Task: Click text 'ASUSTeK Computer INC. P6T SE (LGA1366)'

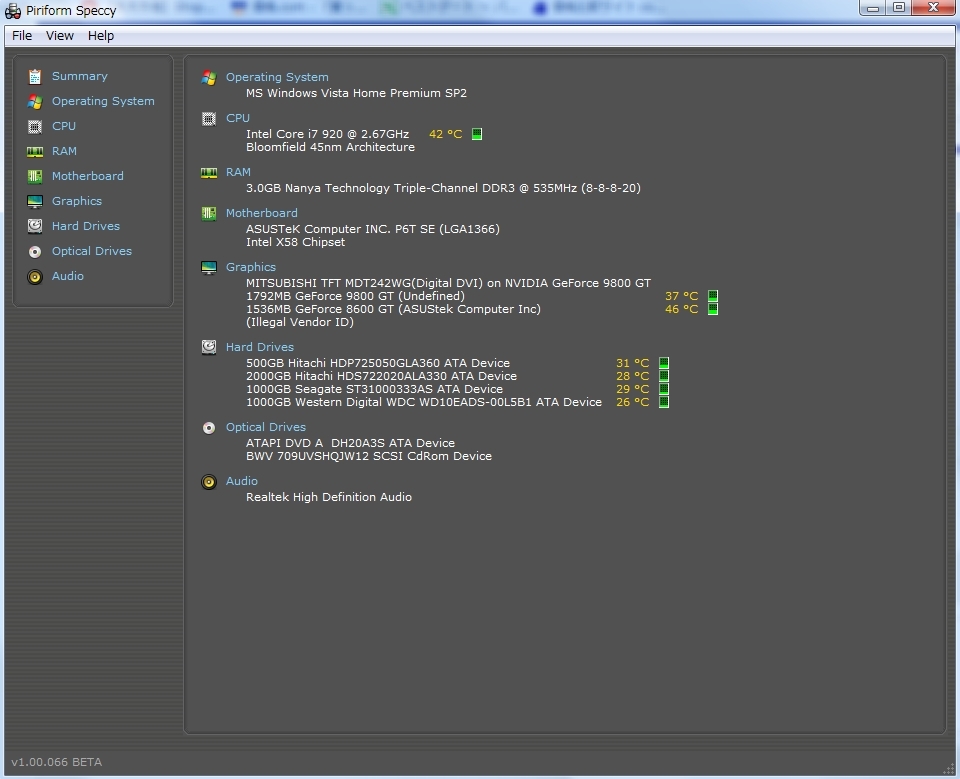Action: (373, 229)
